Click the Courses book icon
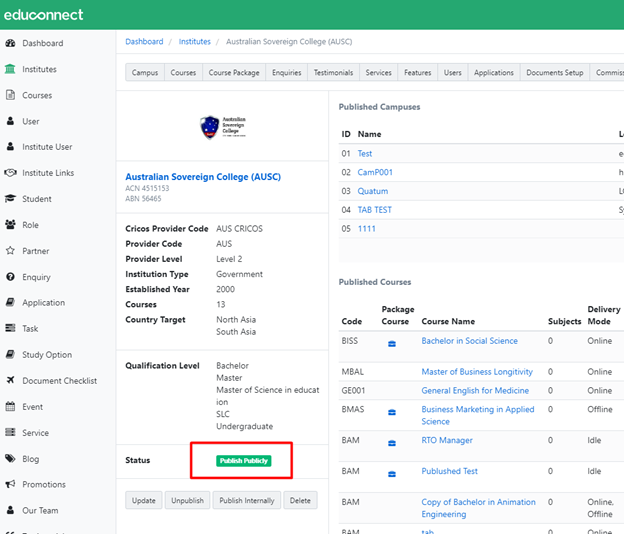 10,96
